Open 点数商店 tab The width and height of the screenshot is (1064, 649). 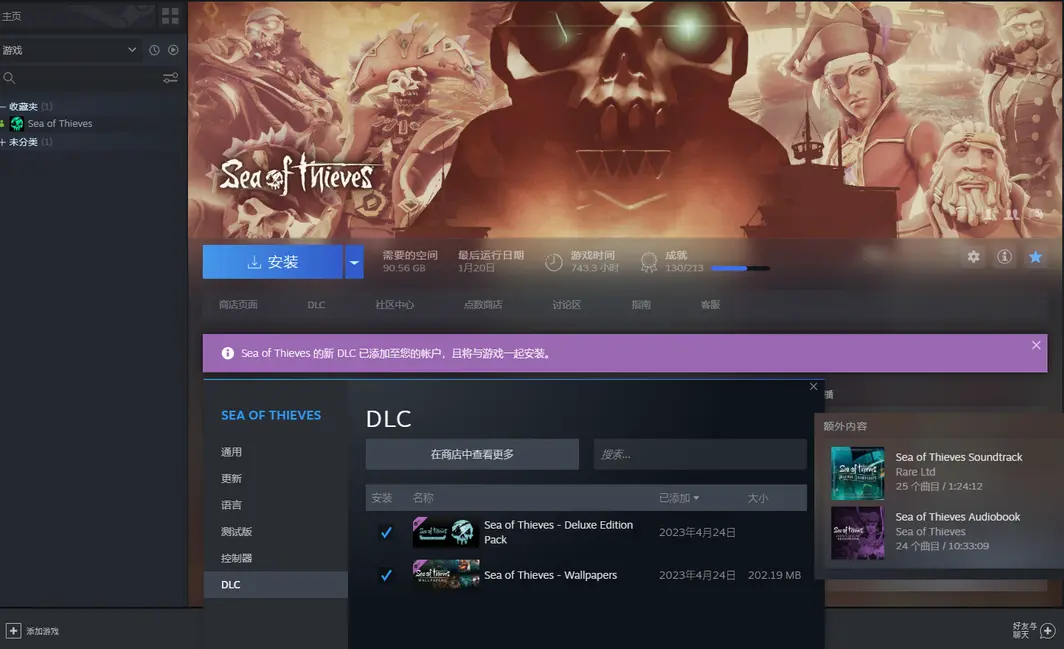coord(483,305)
